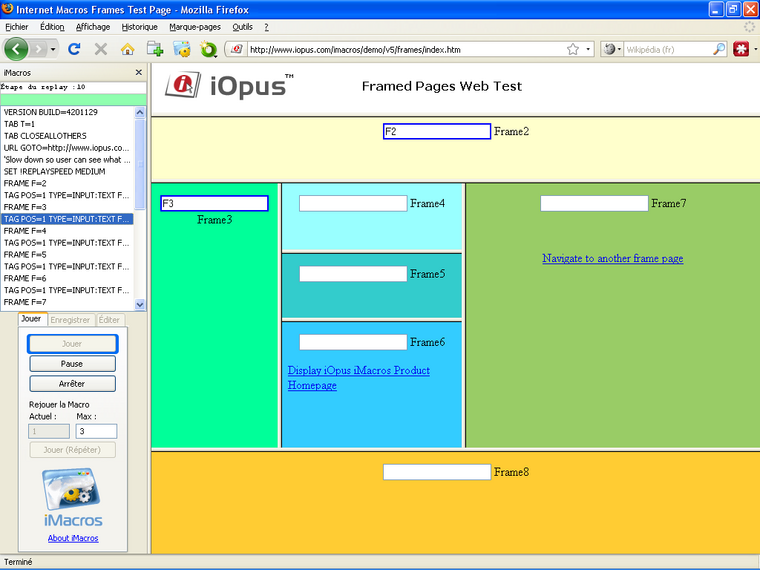This screenshot has width=760, height=570.
Task: Click the Stop loading X icon
Action: 101,49
